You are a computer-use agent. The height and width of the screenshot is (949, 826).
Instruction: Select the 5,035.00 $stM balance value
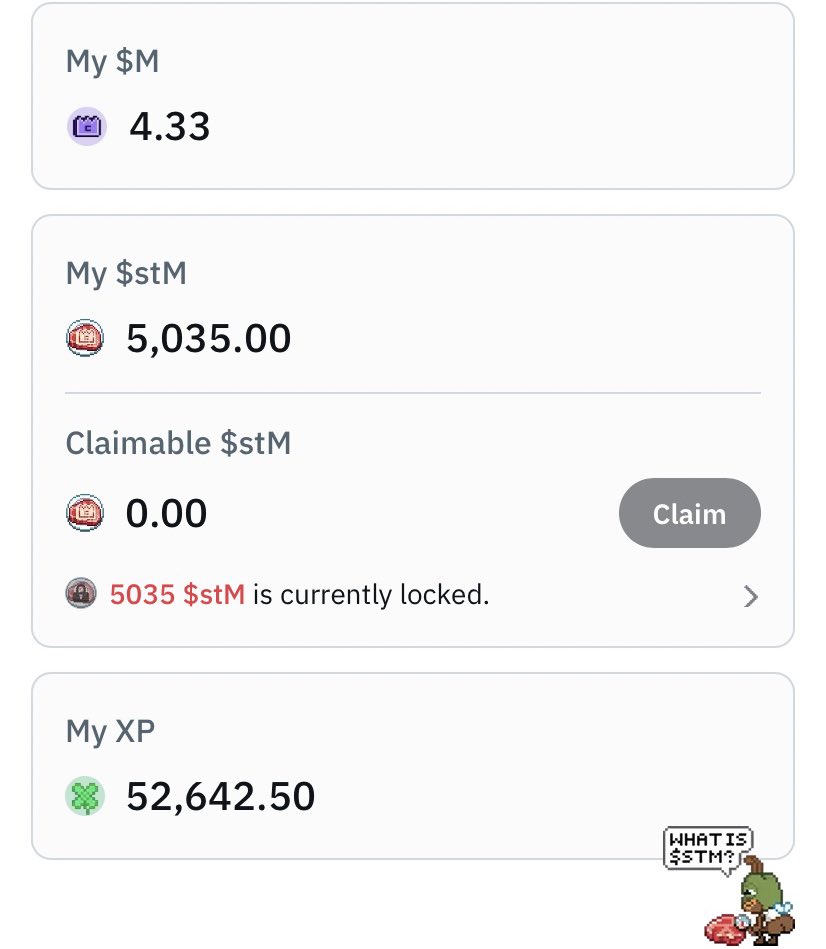[x=208, y=338]
